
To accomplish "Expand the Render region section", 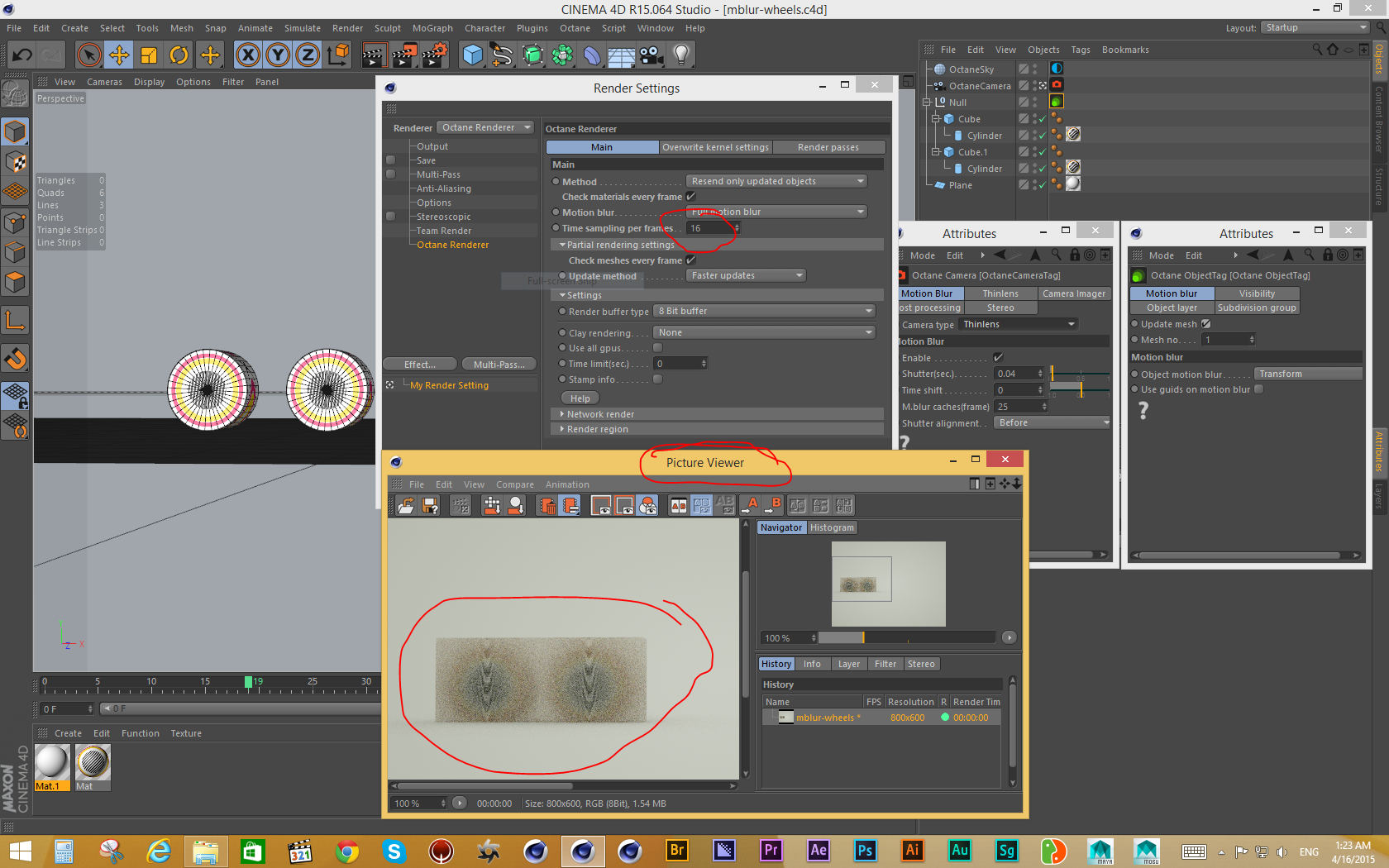I will click(x=717, y=429).
